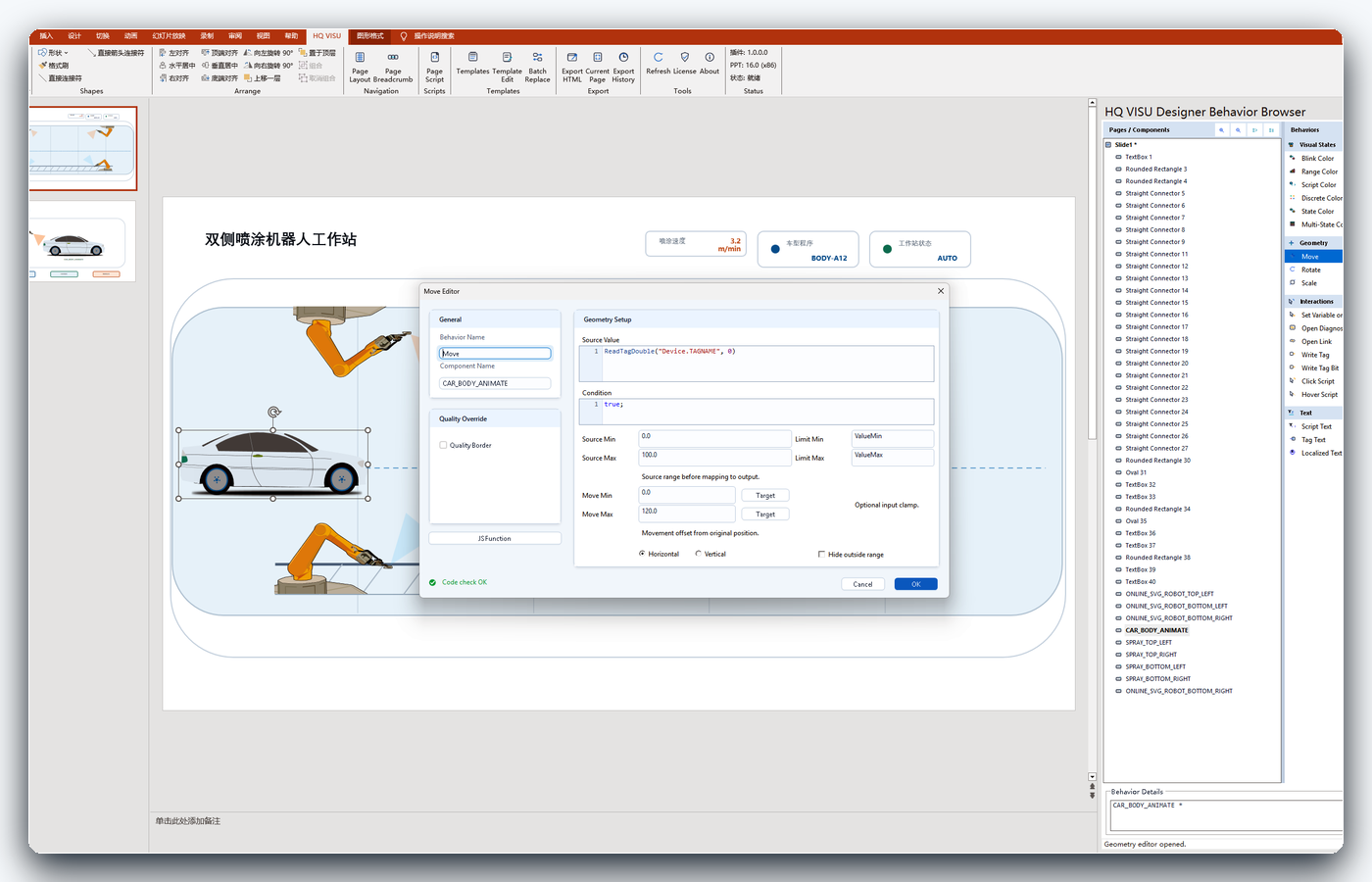This screenshot has height=882, width=1372.
Task: Open Export History
Action: tap(623, 67)
